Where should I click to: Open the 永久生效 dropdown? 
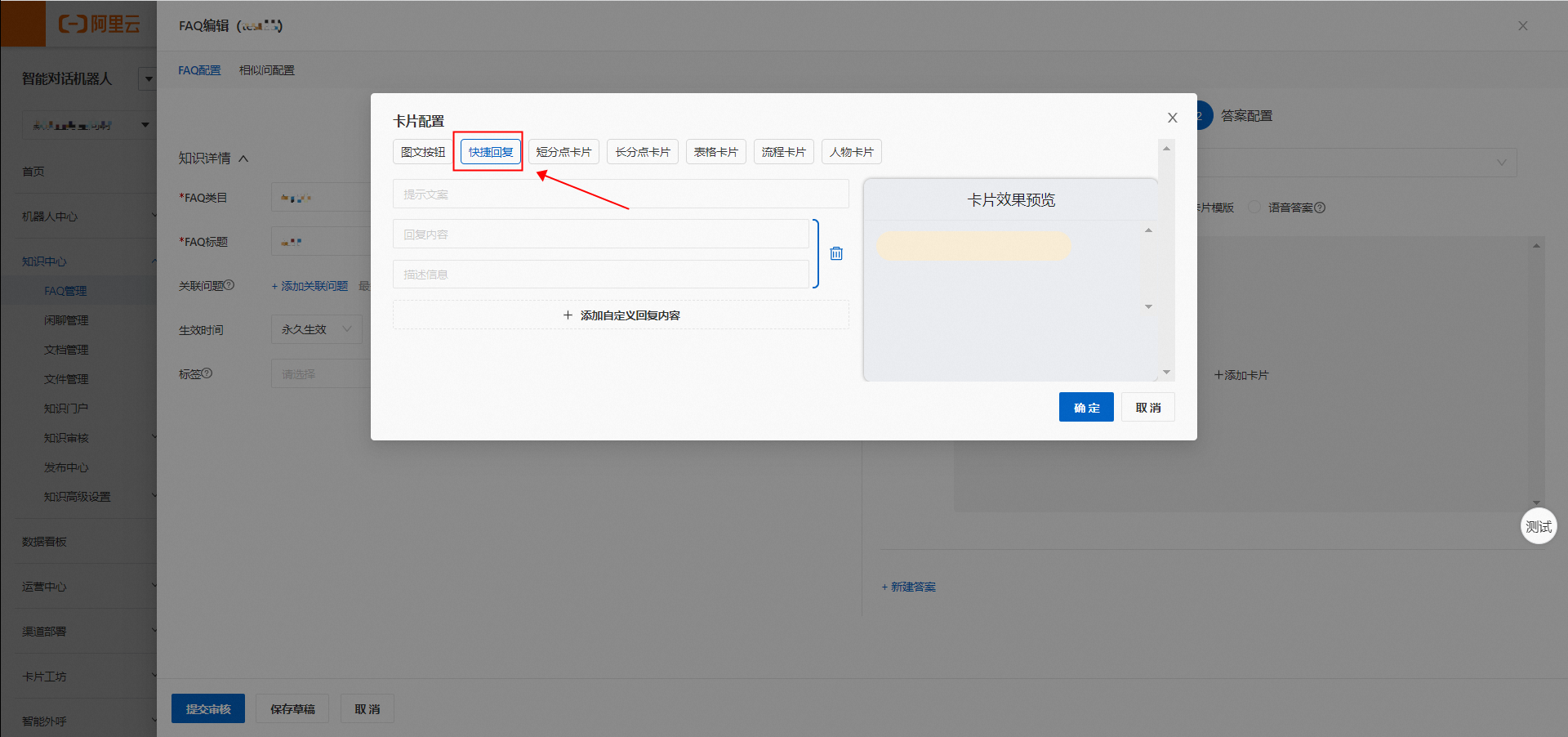tap(317, 329)
